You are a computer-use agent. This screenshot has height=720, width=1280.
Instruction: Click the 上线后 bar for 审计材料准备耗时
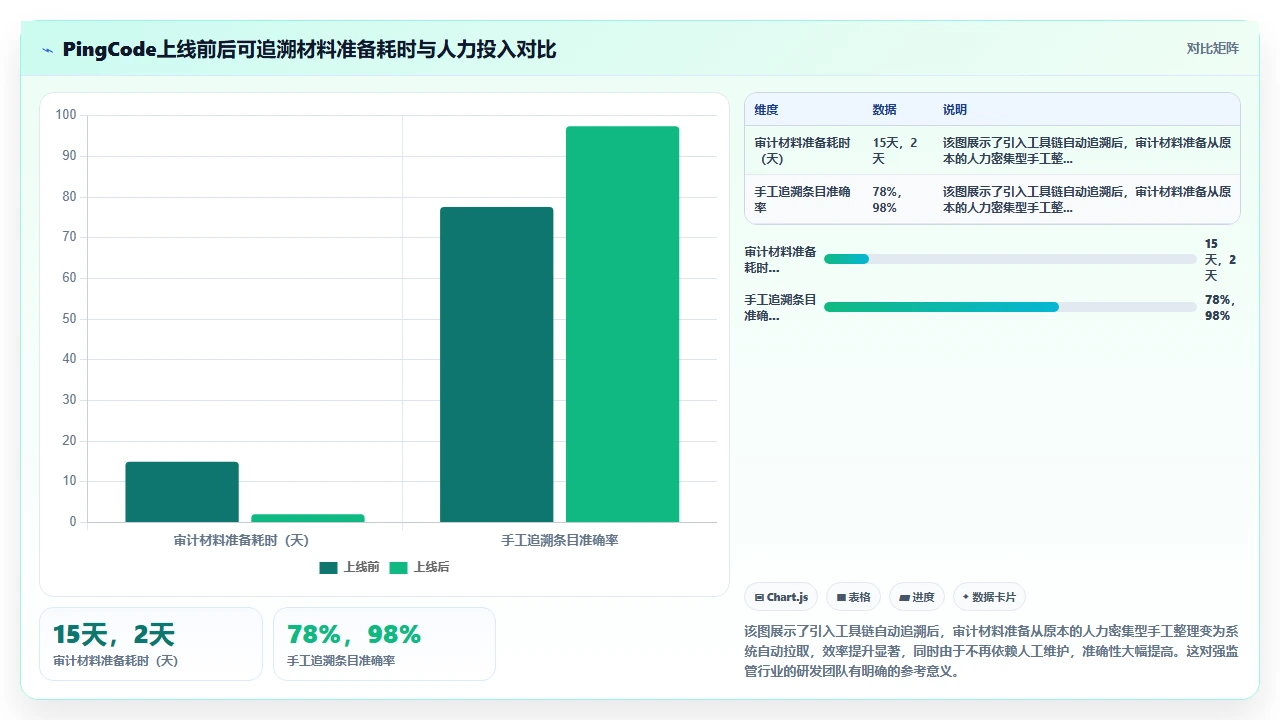[308, 518]
